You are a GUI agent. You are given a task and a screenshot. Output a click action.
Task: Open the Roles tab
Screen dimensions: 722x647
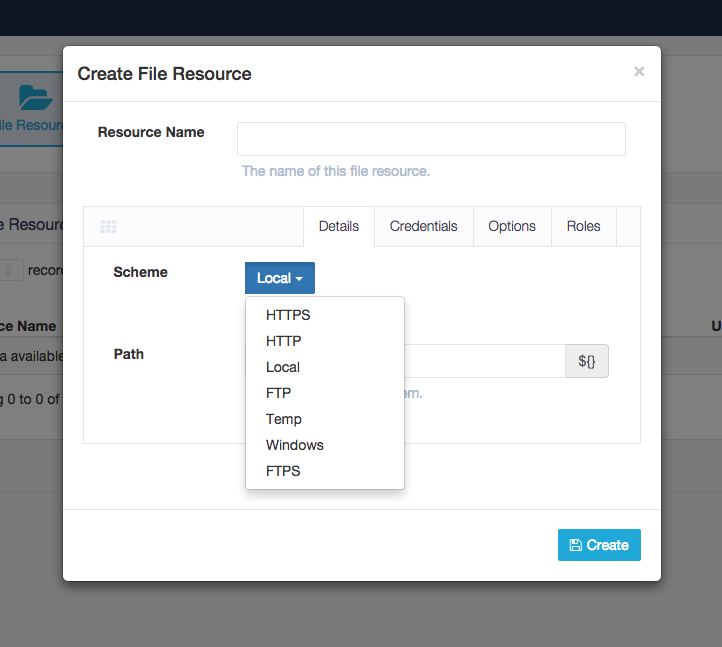click(x=584, y=226)
